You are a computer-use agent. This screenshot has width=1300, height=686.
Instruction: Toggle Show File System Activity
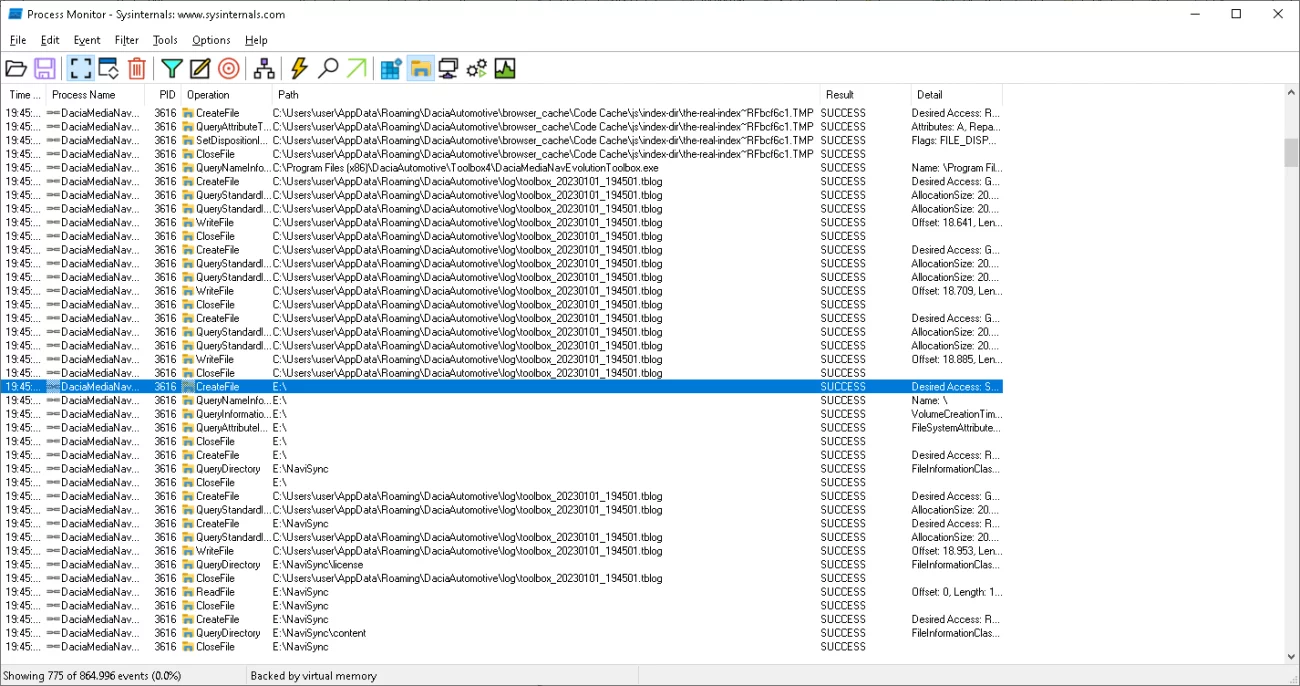[420, 68]
